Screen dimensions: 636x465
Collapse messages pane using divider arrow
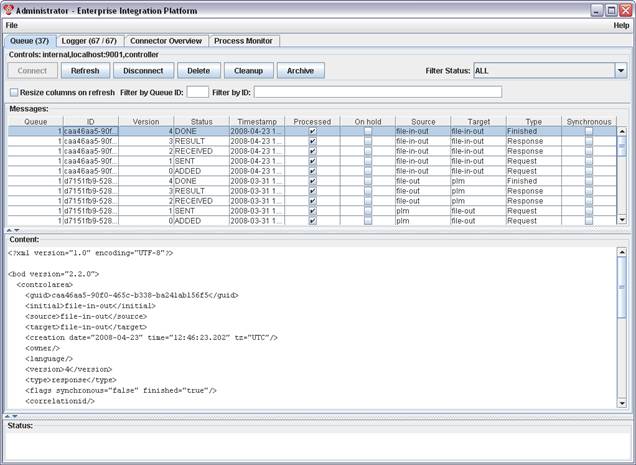click(x=8, y=230)
